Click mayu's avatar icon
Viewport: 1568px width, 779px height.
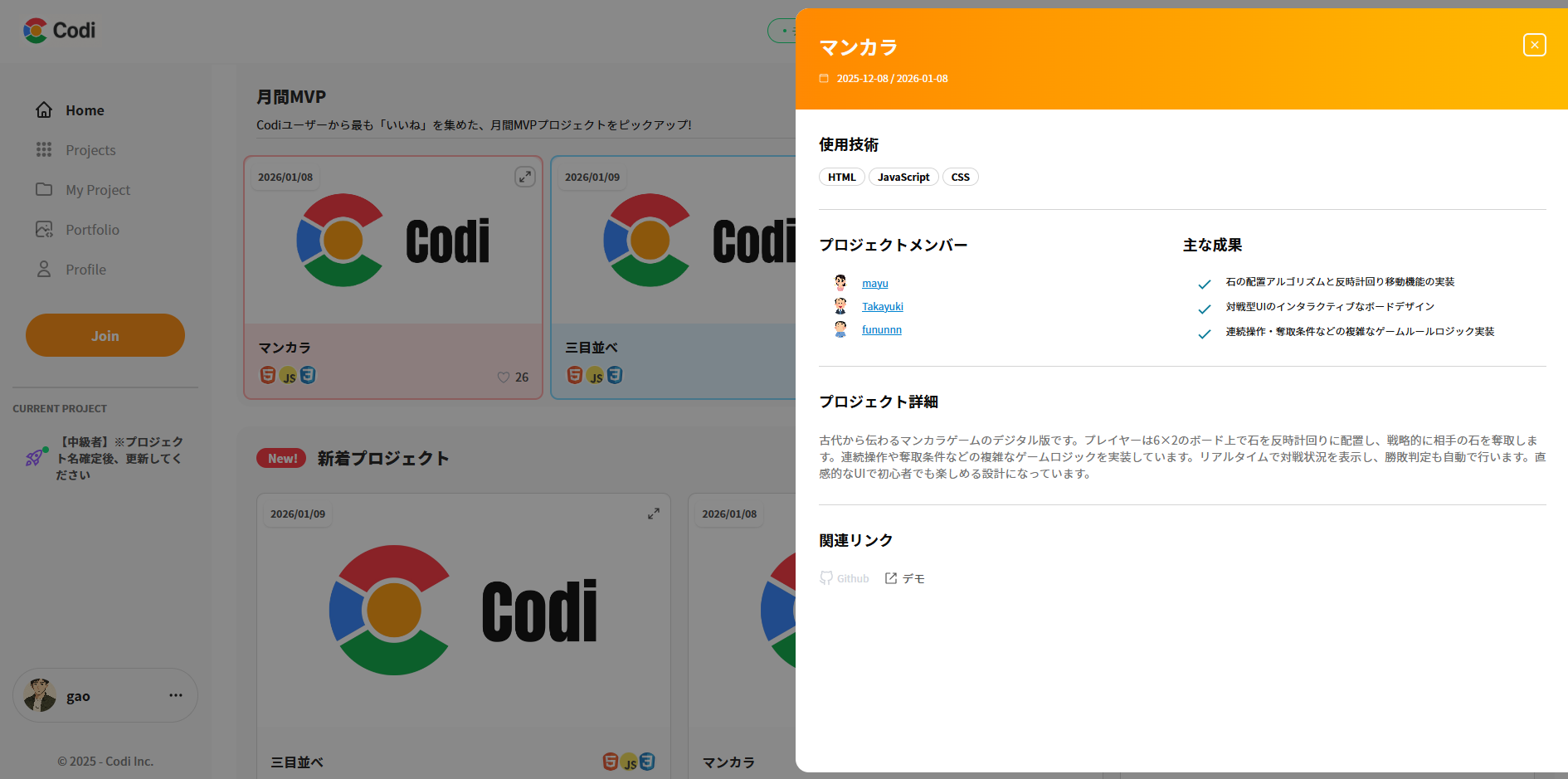(x=840, y=283)
